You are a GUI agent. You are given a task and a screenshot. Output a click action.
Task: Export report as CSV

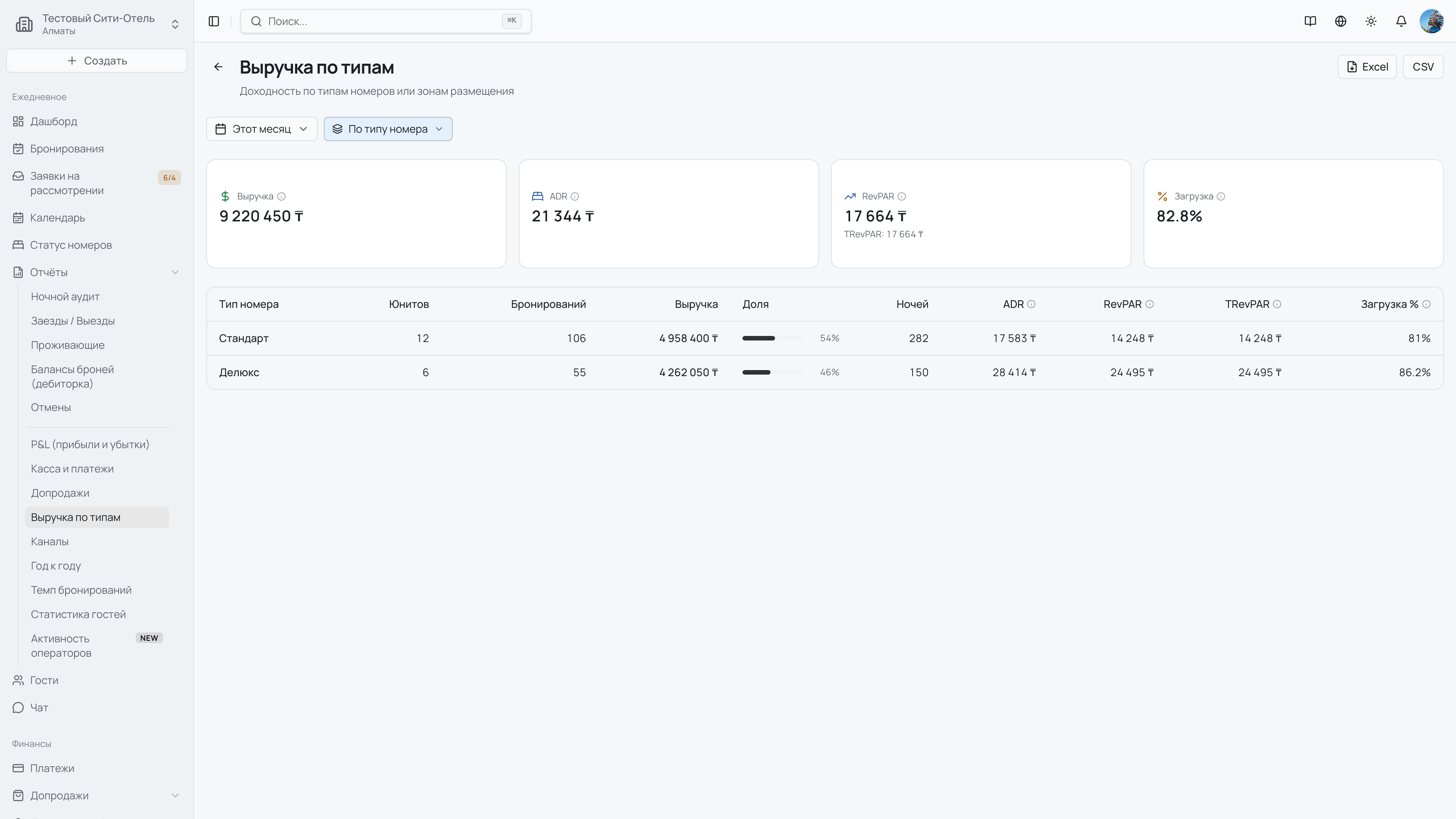[x=1423, y=67]
